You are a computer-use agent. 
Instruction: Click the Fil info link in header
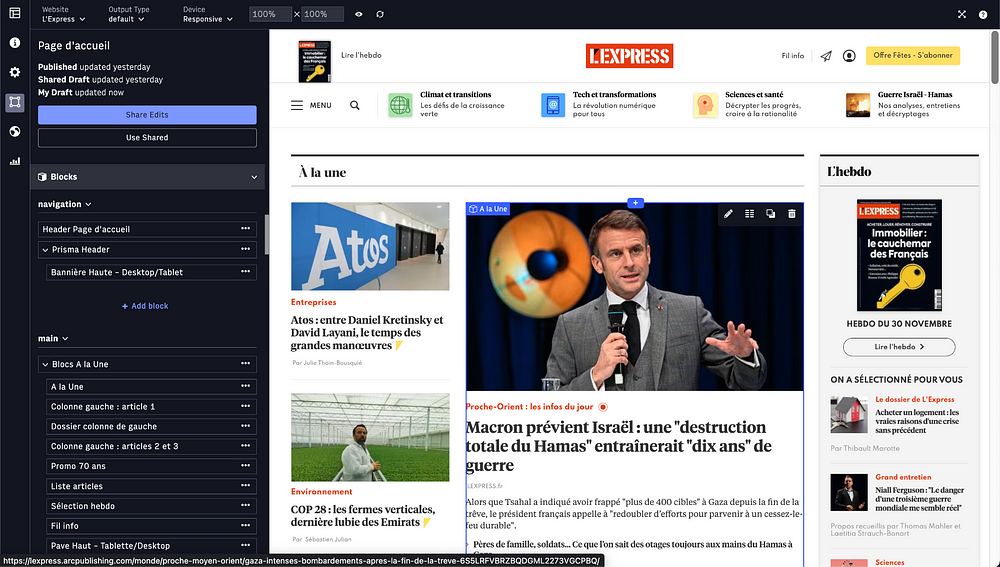point(793,56)
